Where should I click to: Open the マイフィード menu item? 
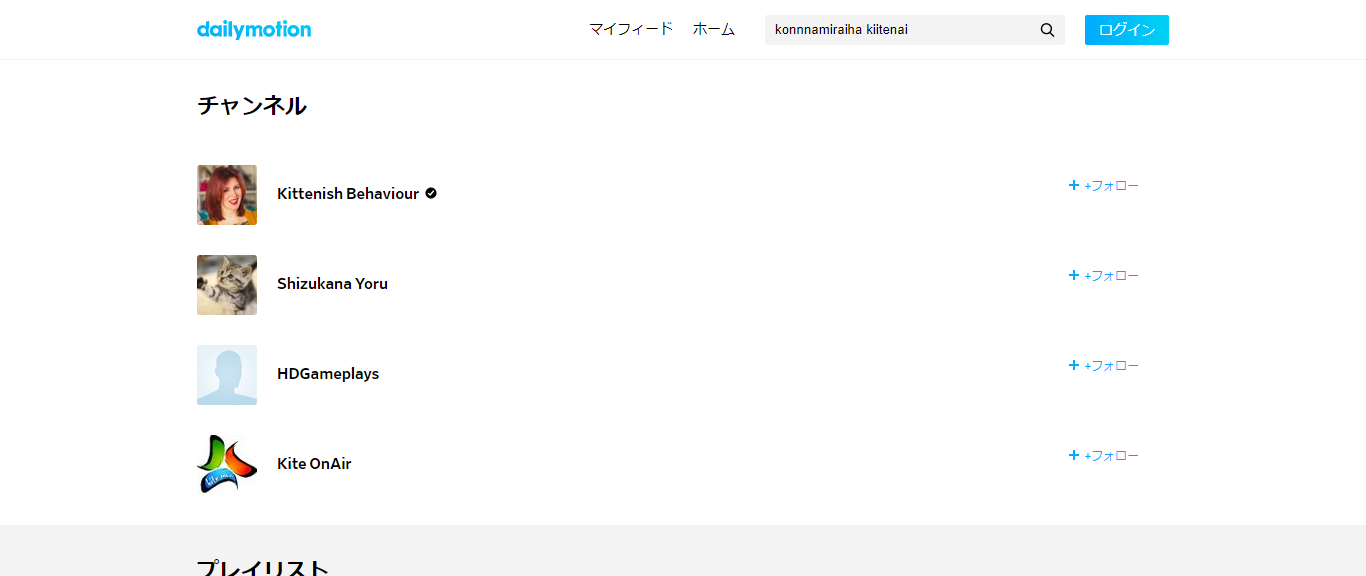pos(631,29)
